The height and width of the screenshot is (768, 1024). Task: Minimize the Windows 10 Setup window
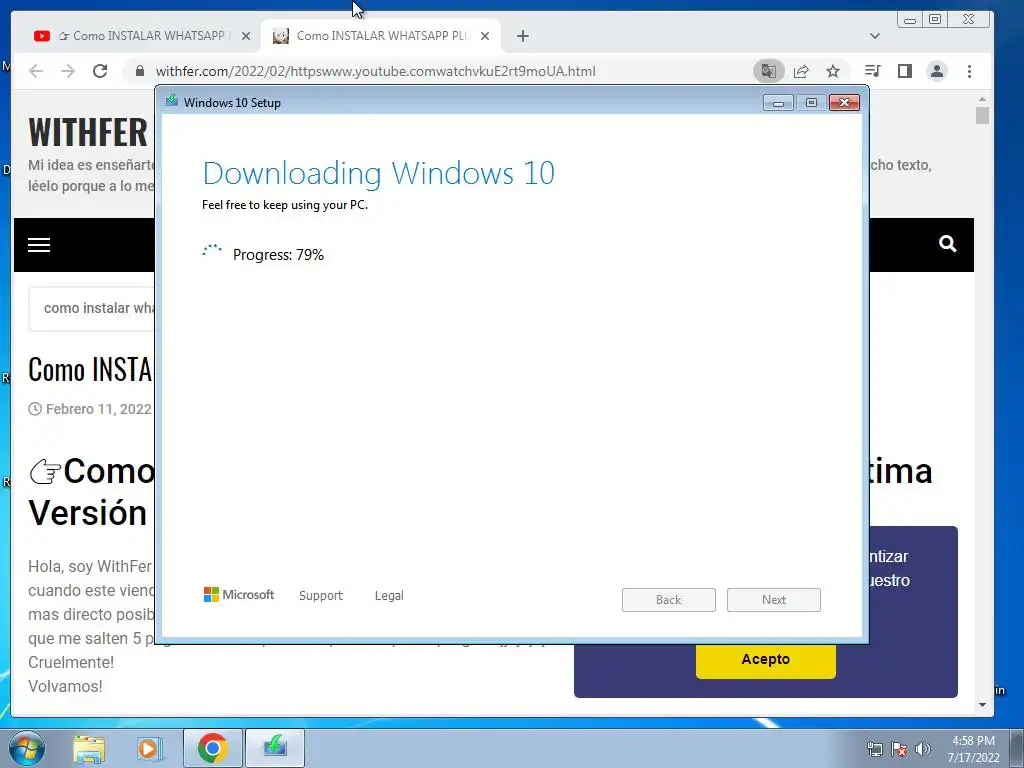pyautogui.click(x=778, y=103)
